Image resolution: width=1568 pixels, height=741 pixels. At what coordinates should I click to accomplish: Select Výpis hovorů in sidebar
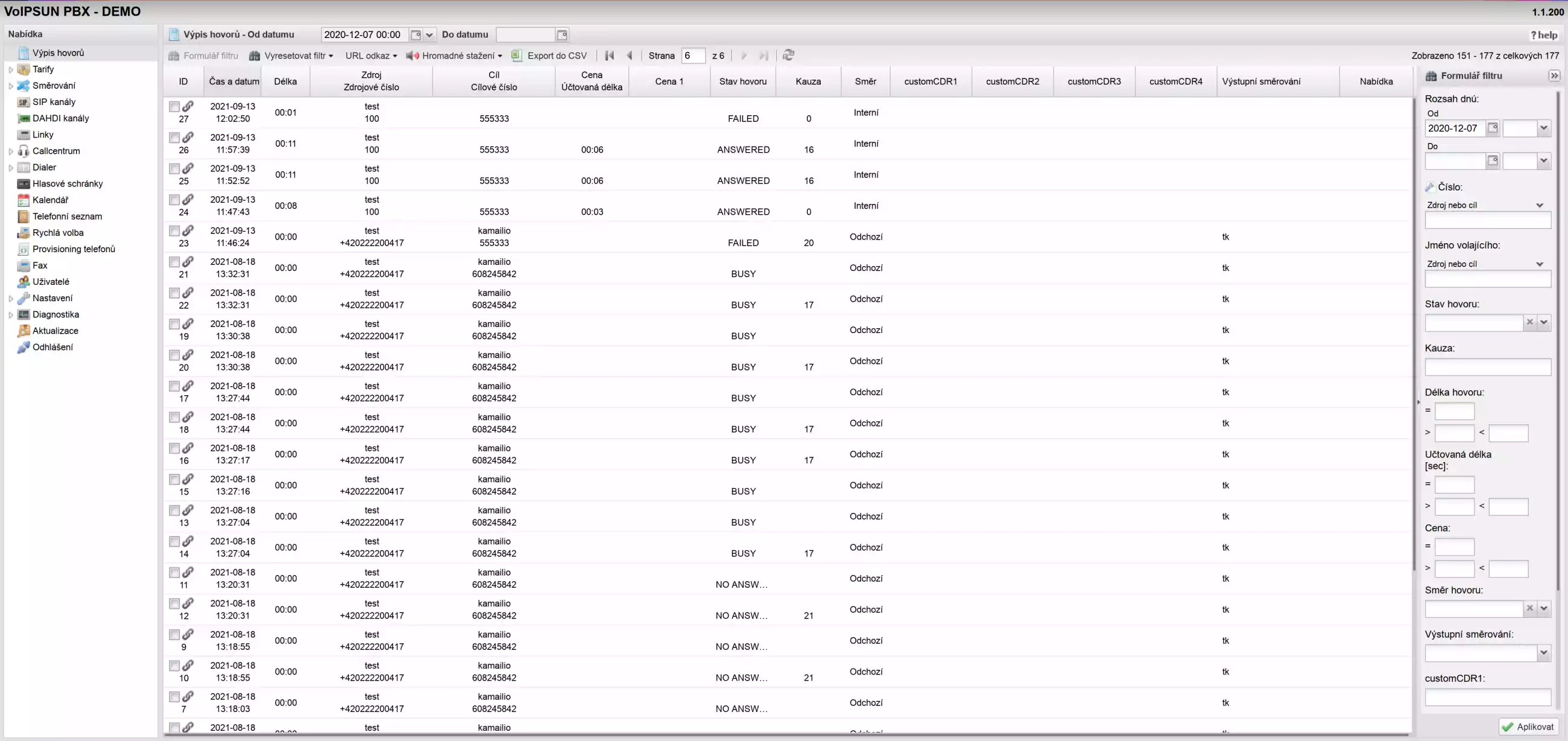pyautogui.click(x=58, y=53)
